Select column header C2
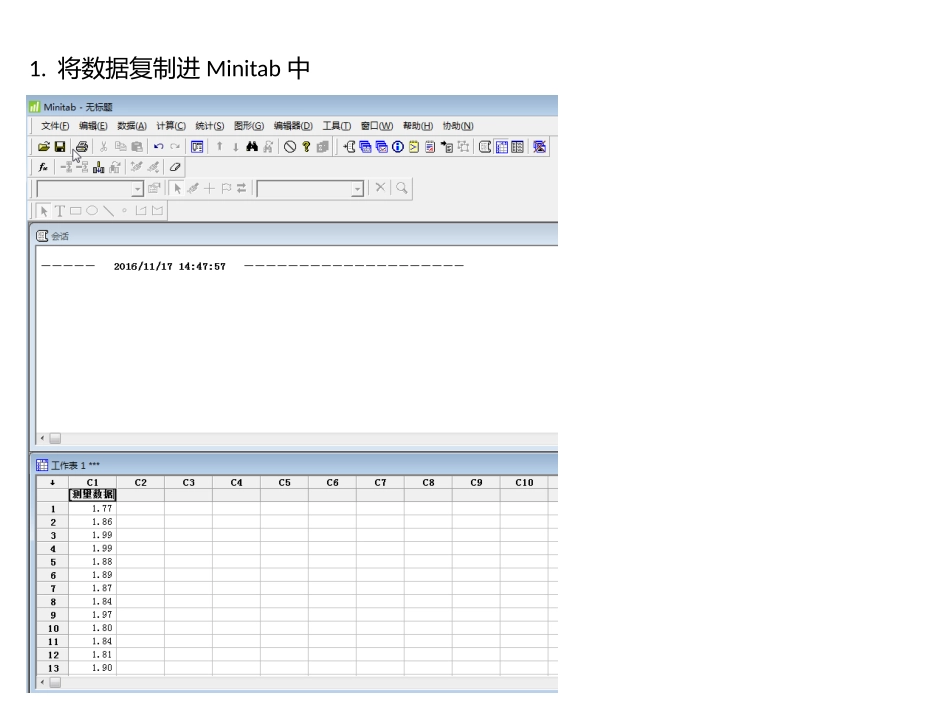950x713 pixels. [141, 483]
